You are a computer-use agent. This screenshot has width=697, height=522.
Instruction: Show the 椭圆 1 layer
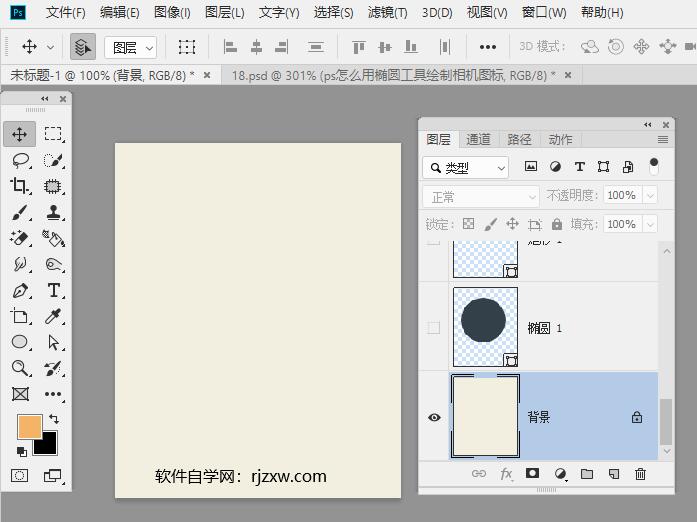[x=434, y=328]
